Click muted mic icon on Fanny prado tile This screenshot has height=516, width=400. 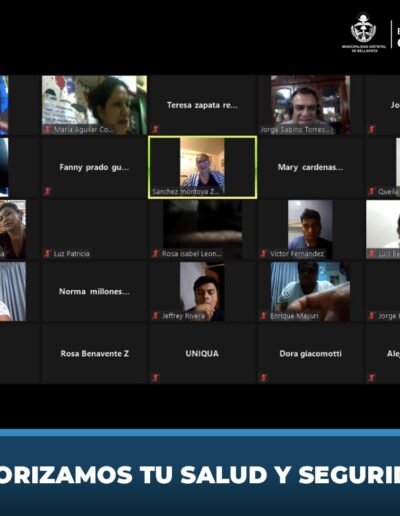coord(47,191)
